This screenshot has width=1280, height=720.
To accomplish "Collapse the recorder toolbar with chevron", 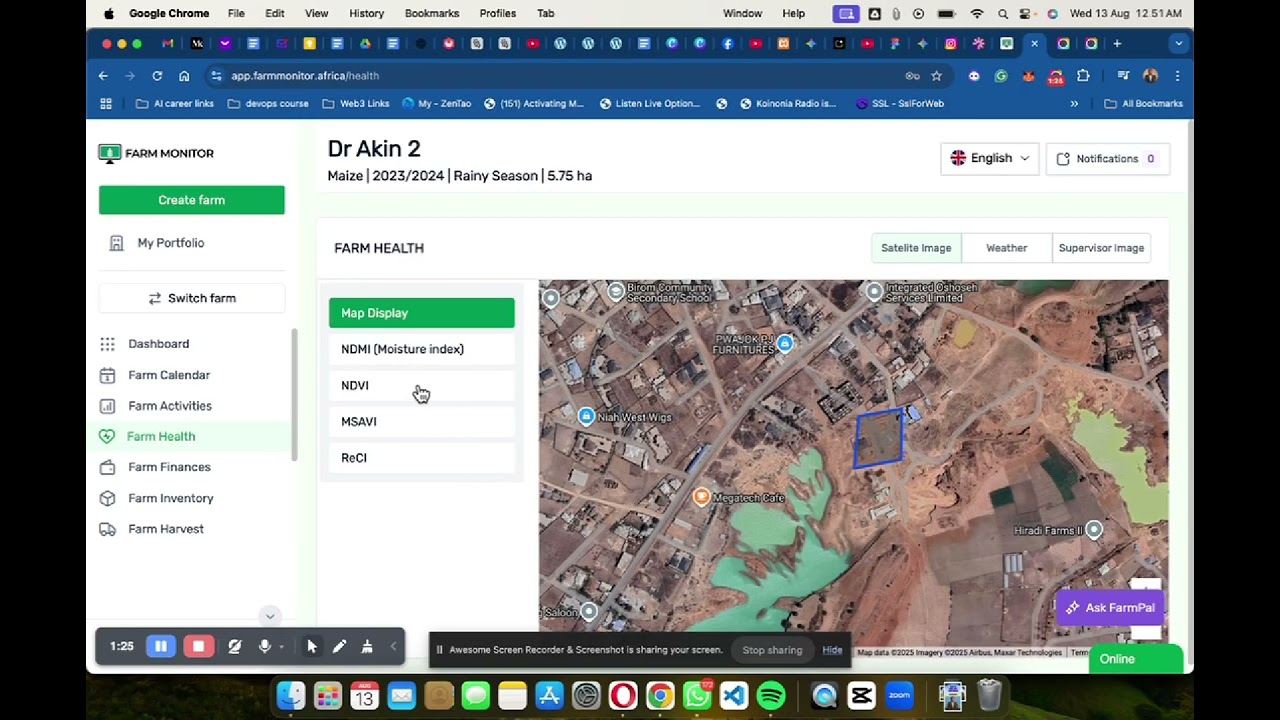I will pyautogui.click(x=393, y=647).
